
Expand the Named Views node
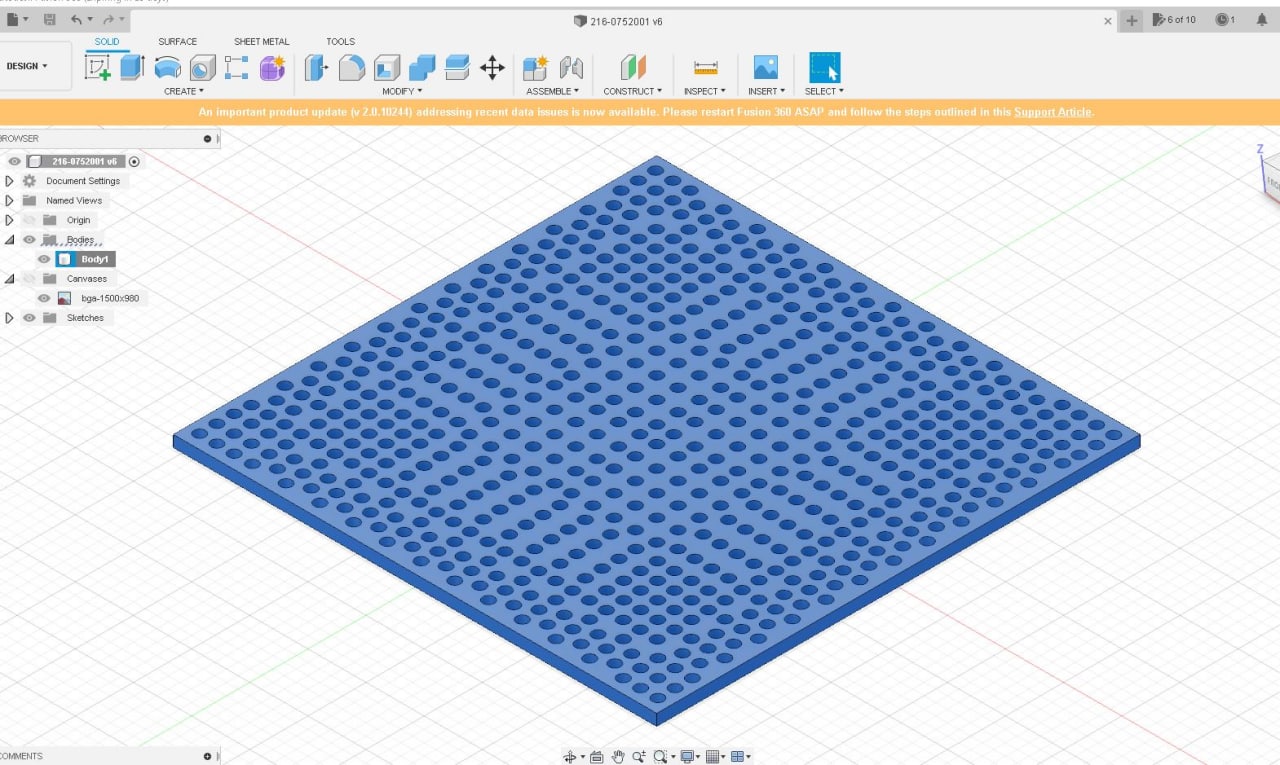tap(9, 200)
